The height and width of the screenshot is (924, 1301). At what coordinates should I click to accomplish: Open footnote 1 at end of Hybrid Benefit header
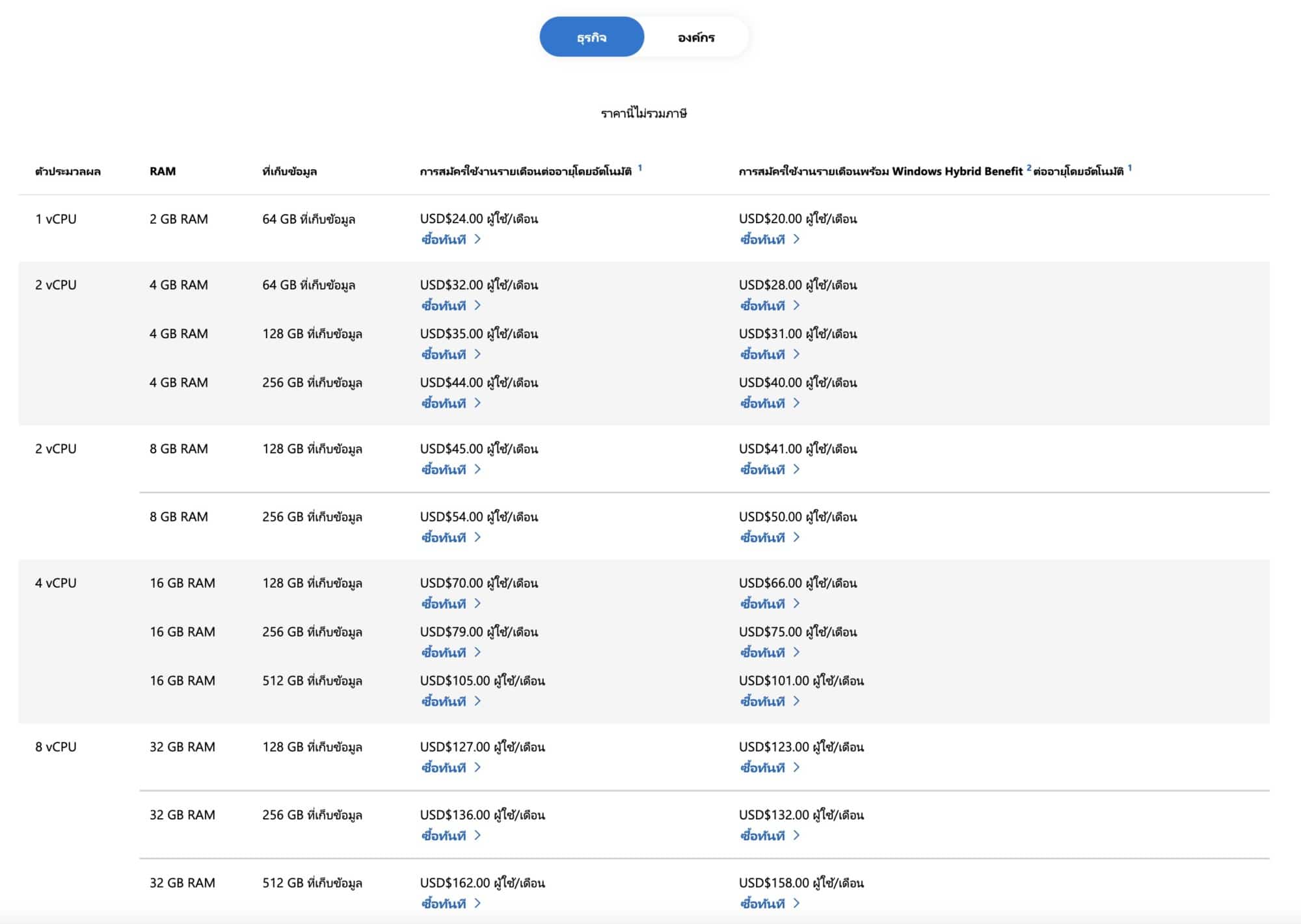point(1130,168)
